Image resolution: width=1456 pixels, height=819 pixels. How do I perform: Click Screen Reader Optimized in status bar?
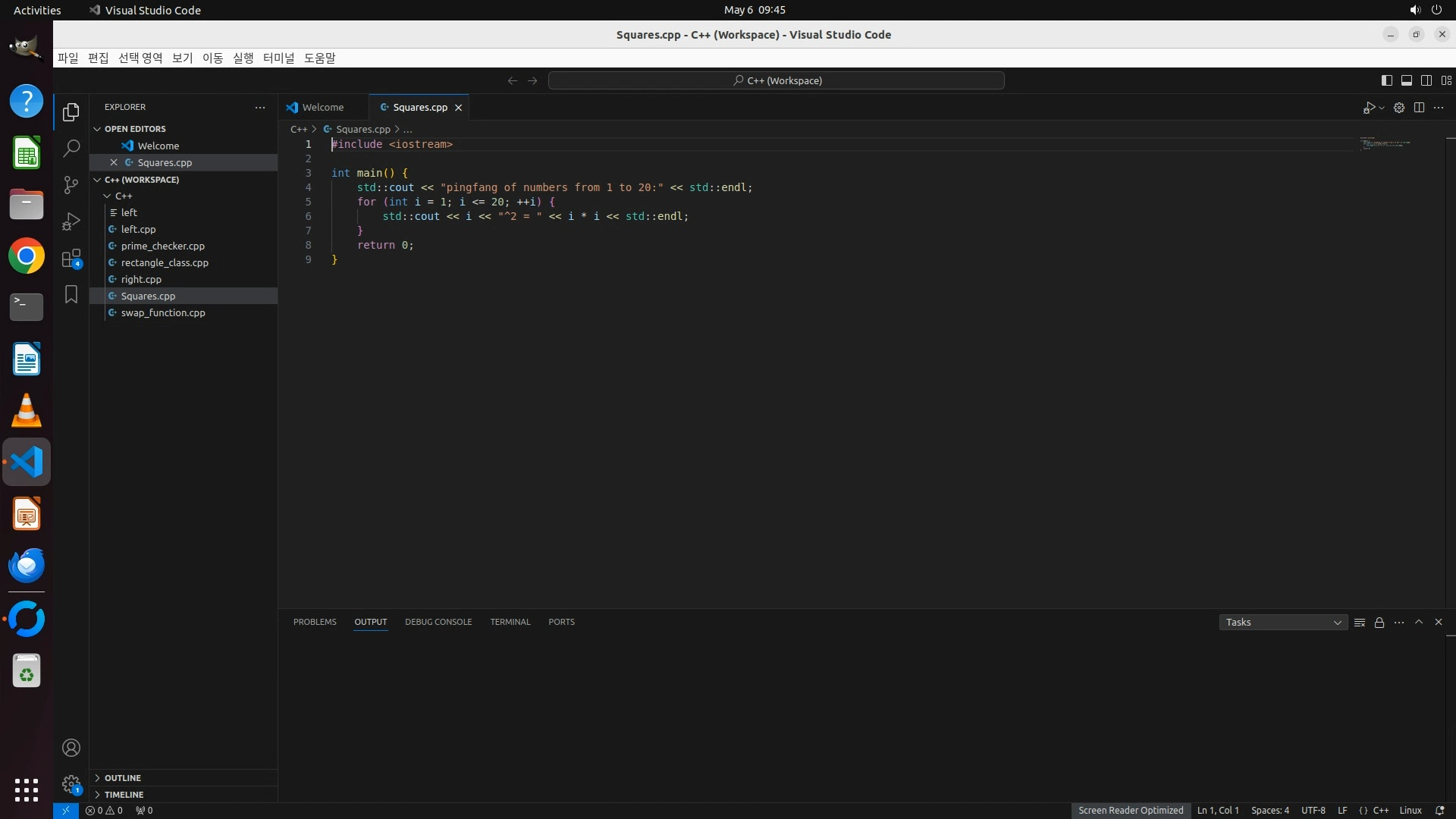(1130, 811)
